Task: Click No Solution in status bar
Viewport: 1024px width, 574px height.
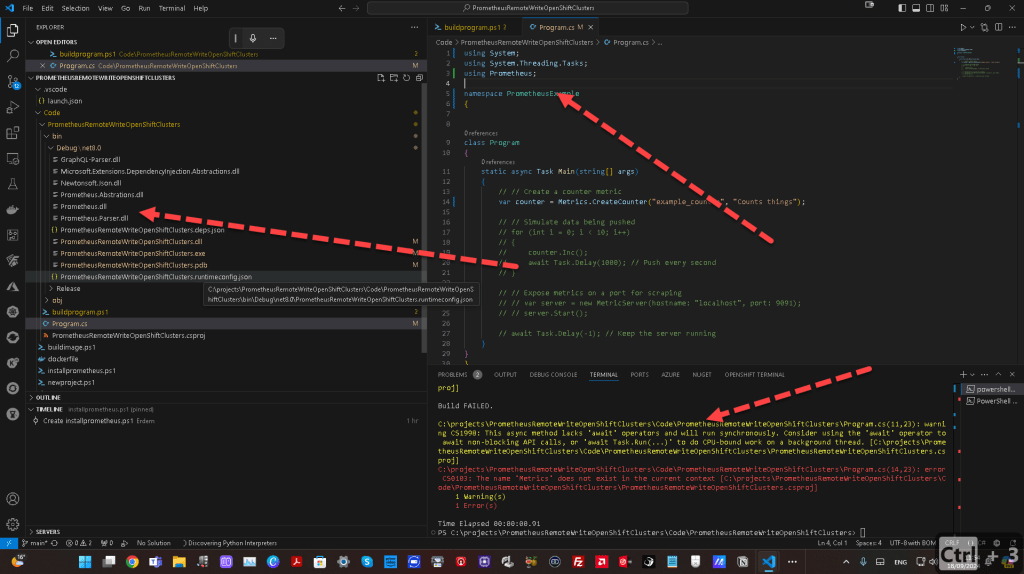Action: tap(153, 543)
